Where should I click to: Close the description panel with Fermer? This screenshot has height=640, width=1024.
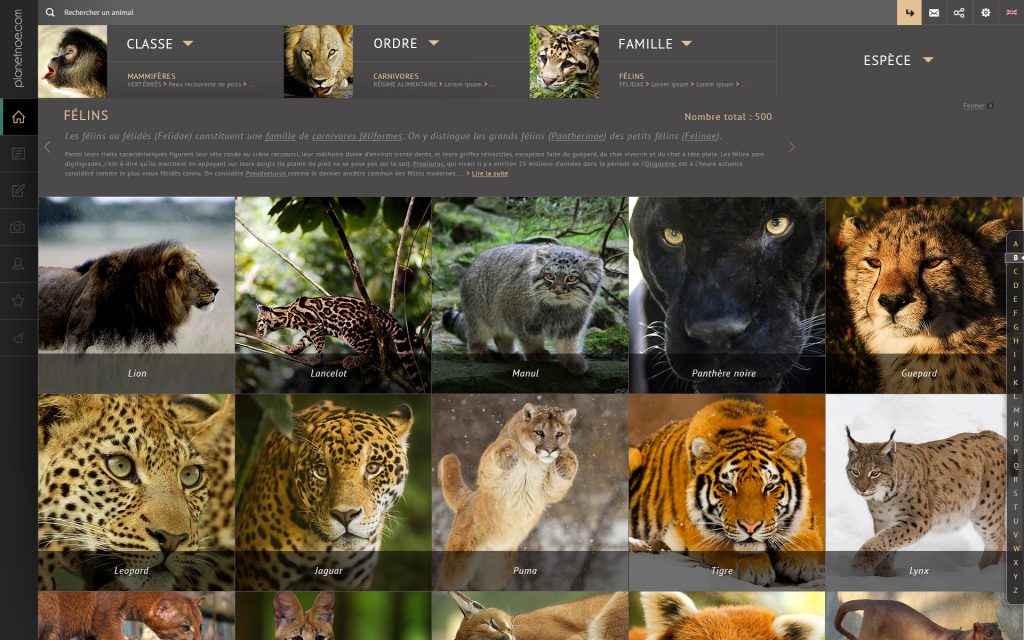[978, 106]
